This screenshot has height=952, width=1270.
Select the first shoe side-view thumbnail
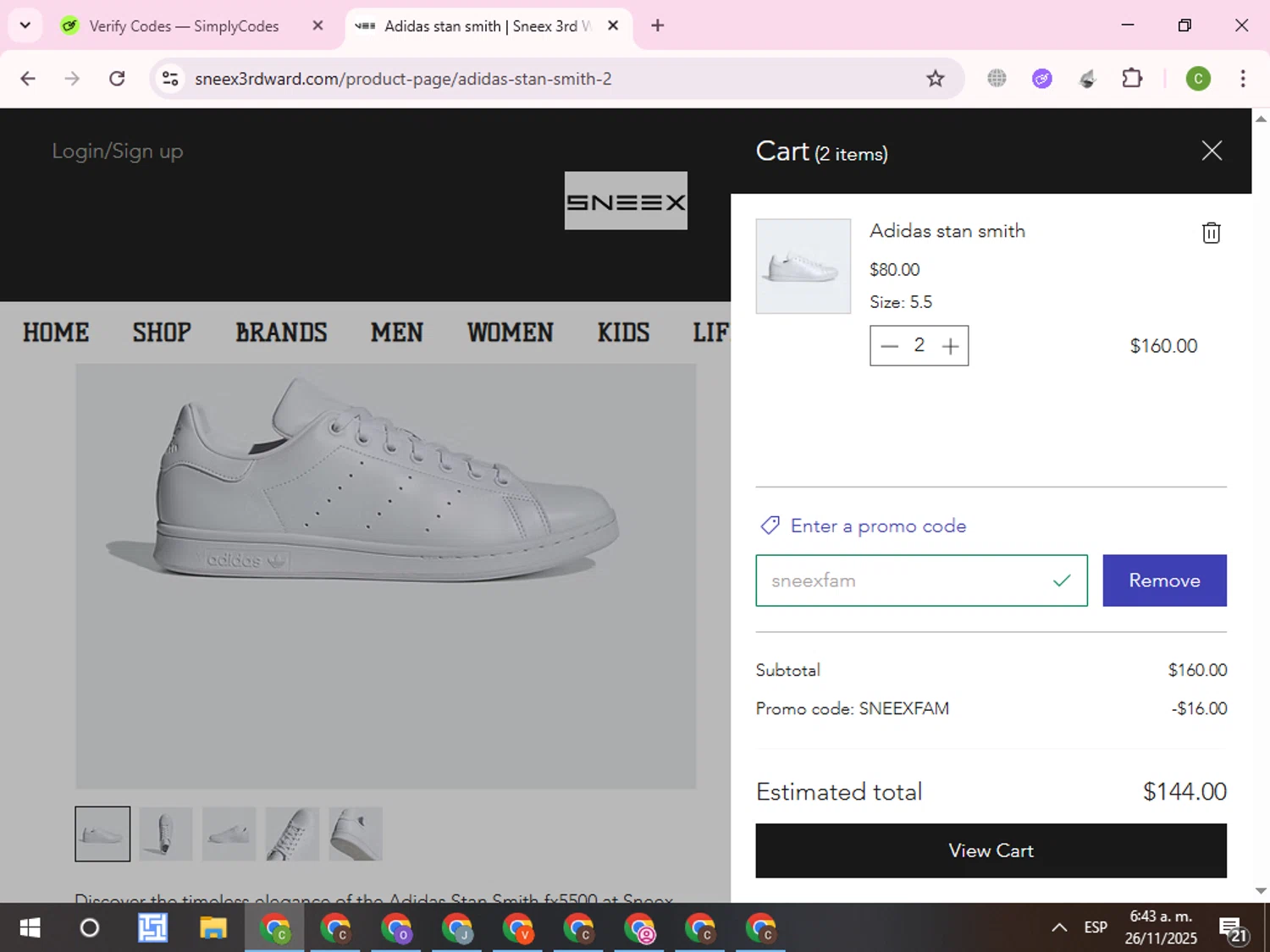pos(102,834)
